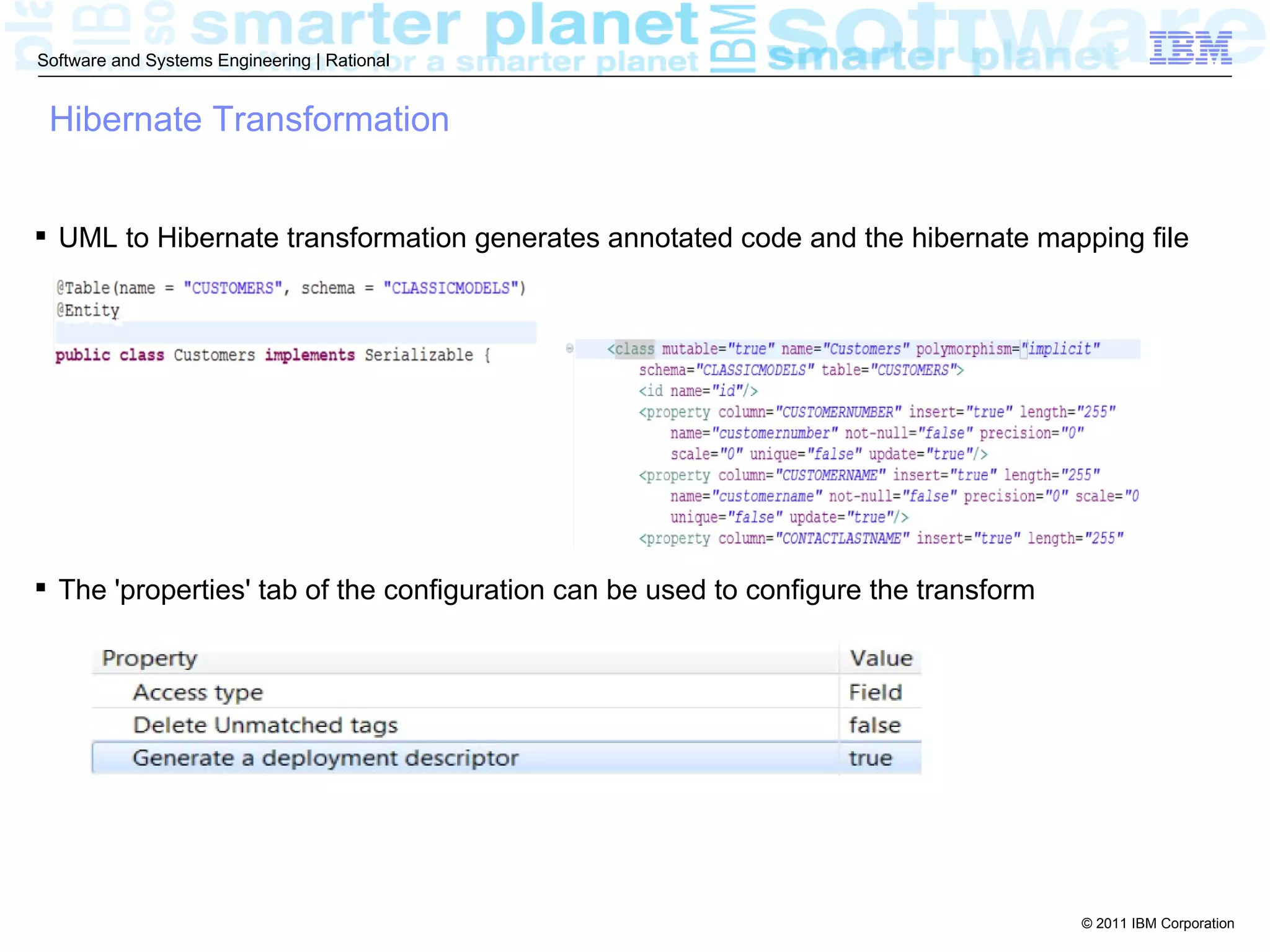1270x952 pixels.
Task: Click the 'Field' value for Access type
Action: pyautogui.click(x=876, y=692)
